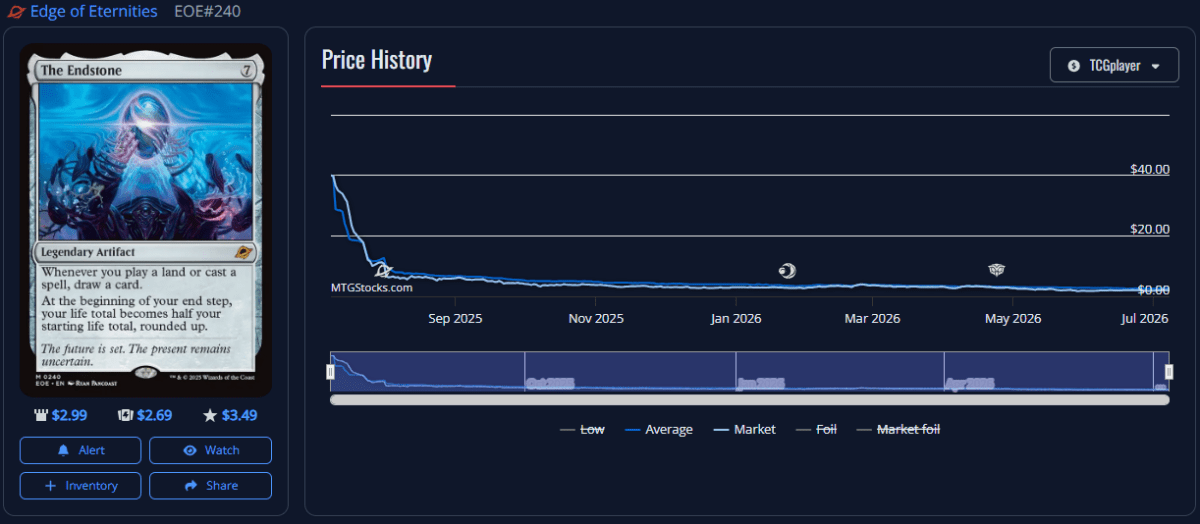The width and height of the screenshot is (1200, 524).
Task: Set a price Alert for this card
Action: (x=81, y=450)
